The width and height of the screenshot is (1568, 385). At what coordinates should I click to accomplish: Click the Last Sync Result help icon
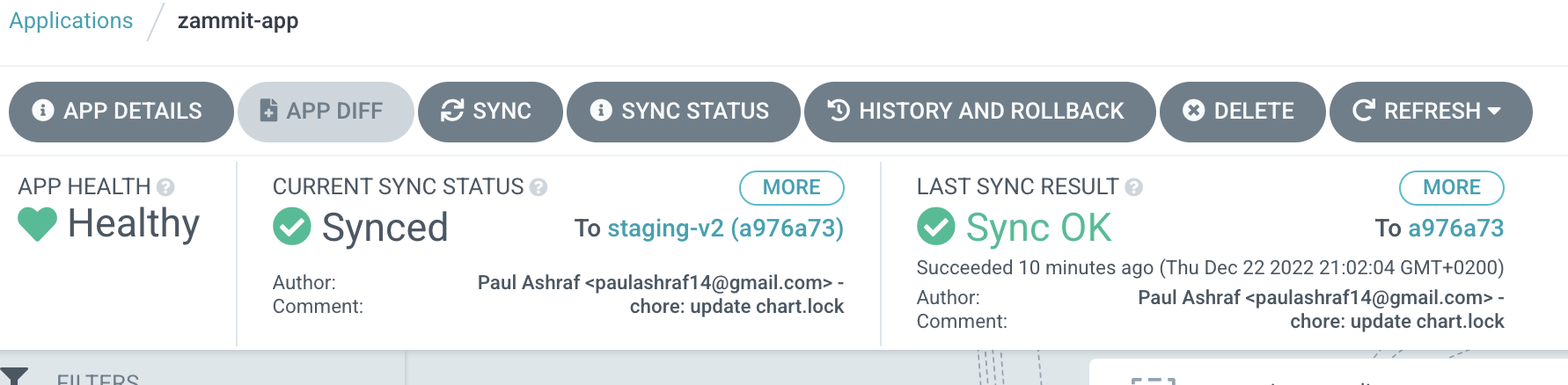tap(1133, 187)
